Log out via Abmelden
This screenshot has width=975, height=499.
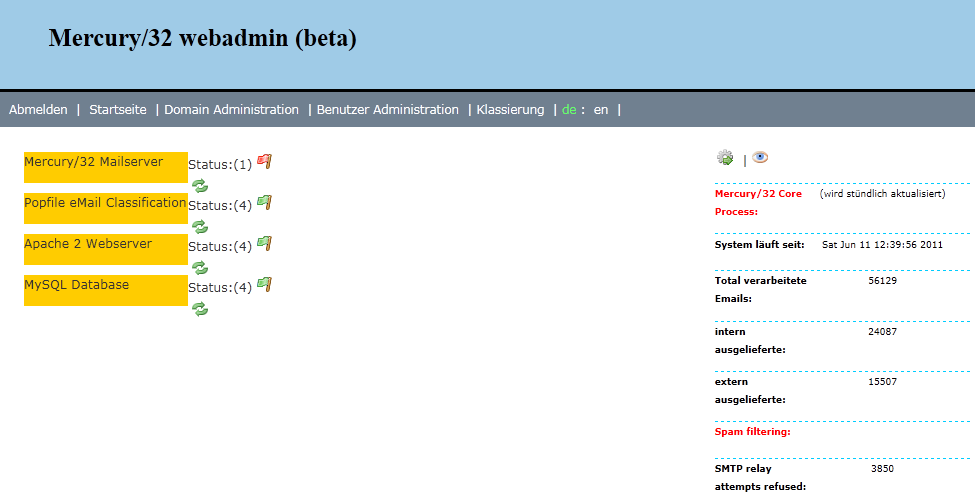coord(39,110)
